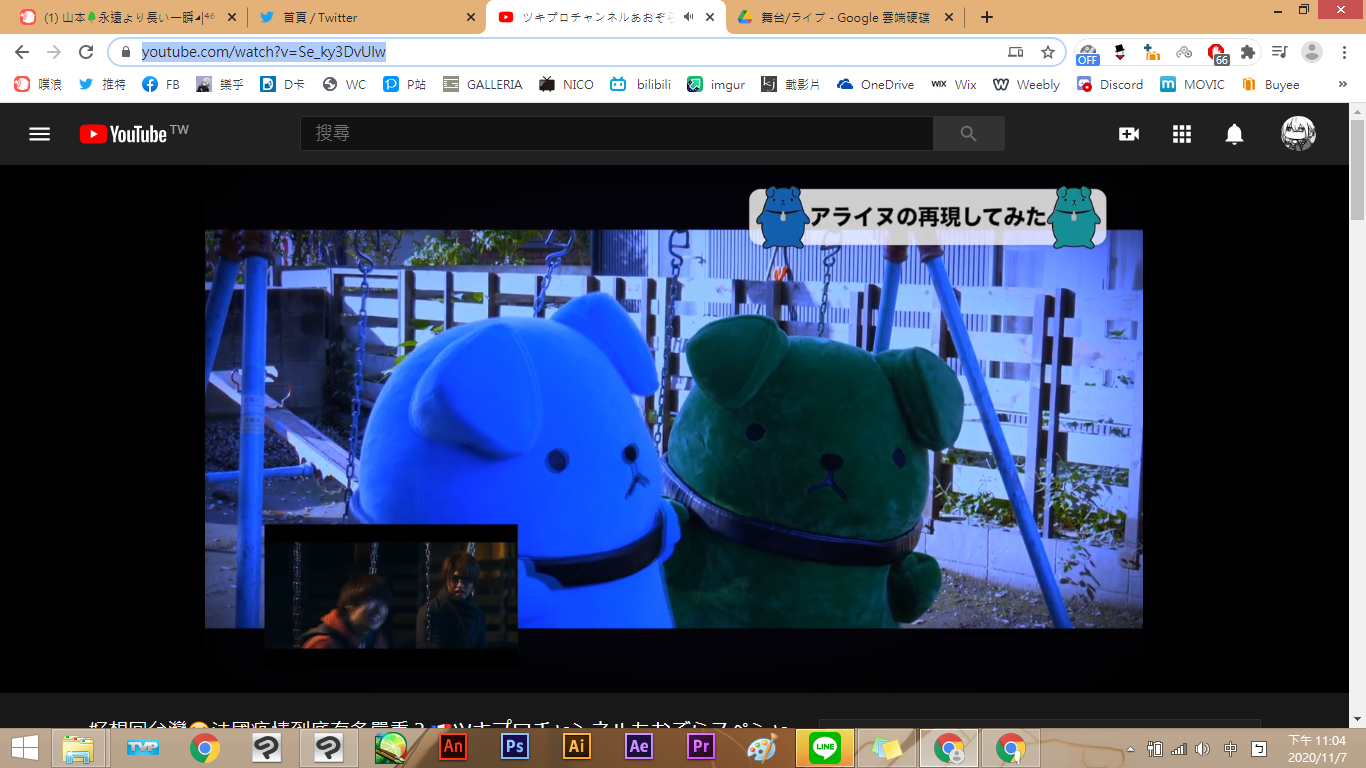This screenshot has width=1366, height=768.
Task: Open the Buyee add-to-cart extension icon
Action: (1152, 52)
